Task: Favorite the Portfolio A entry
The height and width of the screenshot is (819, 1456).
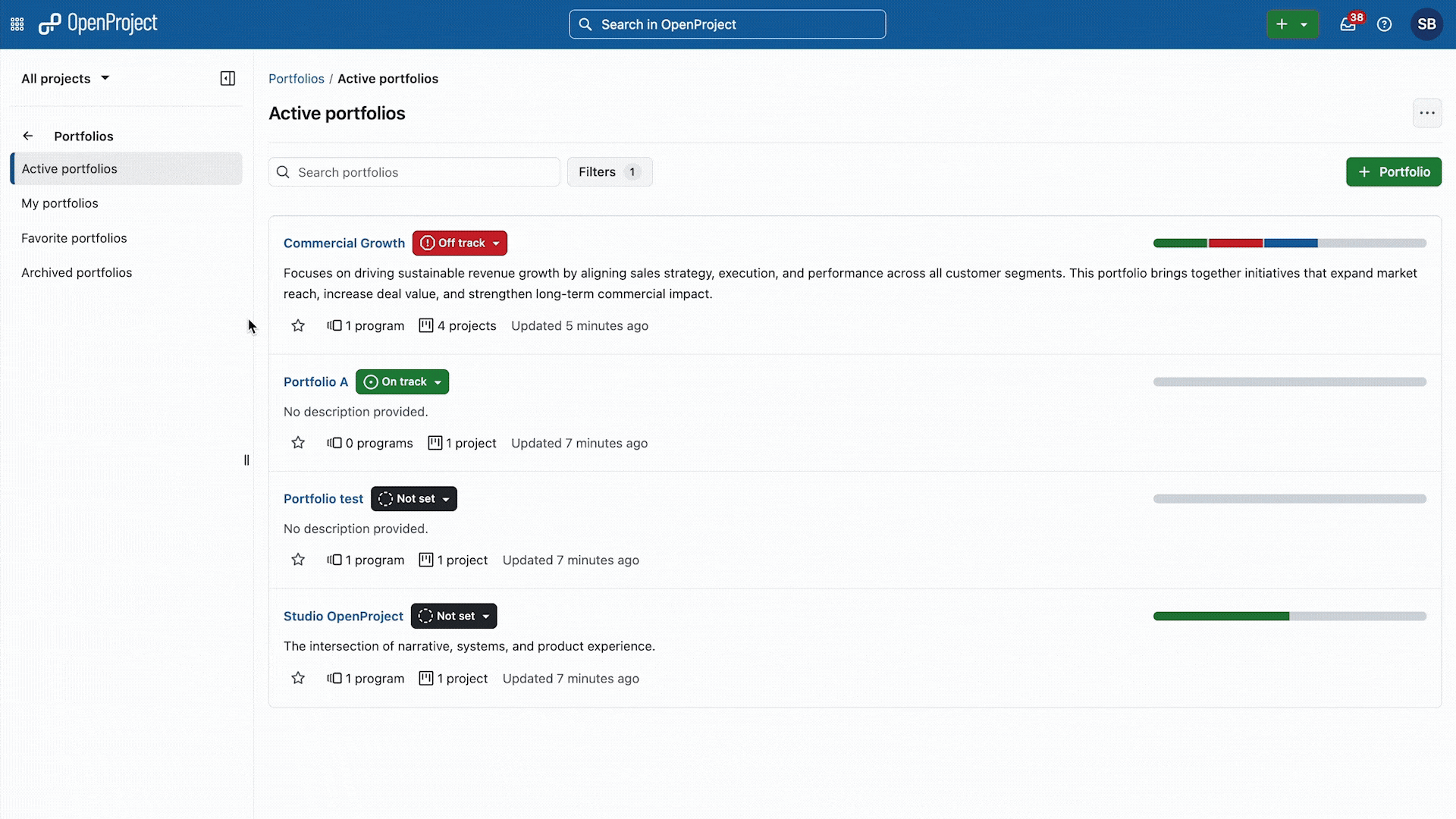Action: coord(297,442)
